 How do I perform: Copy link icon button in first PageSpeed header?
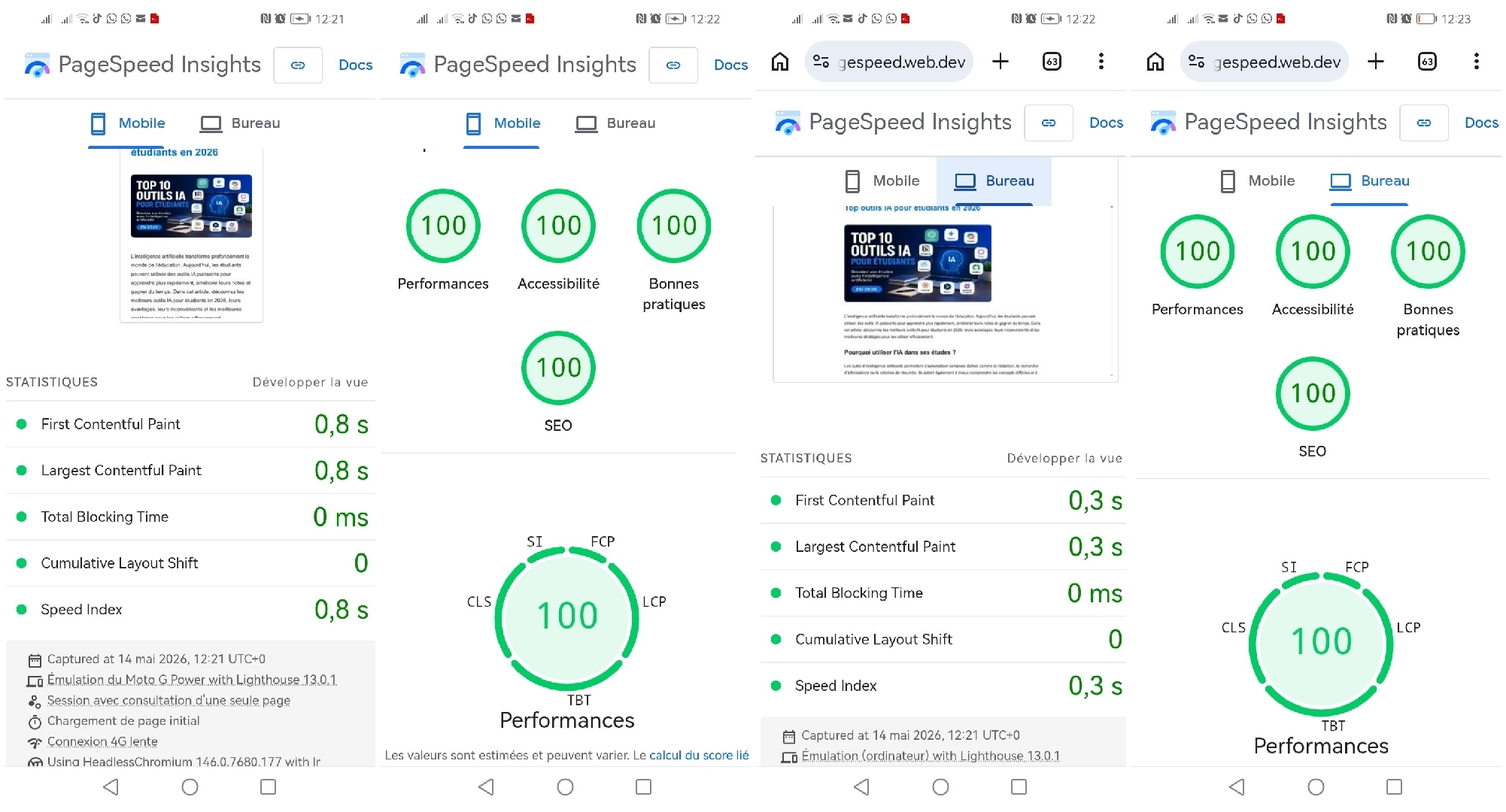point(298,65)
